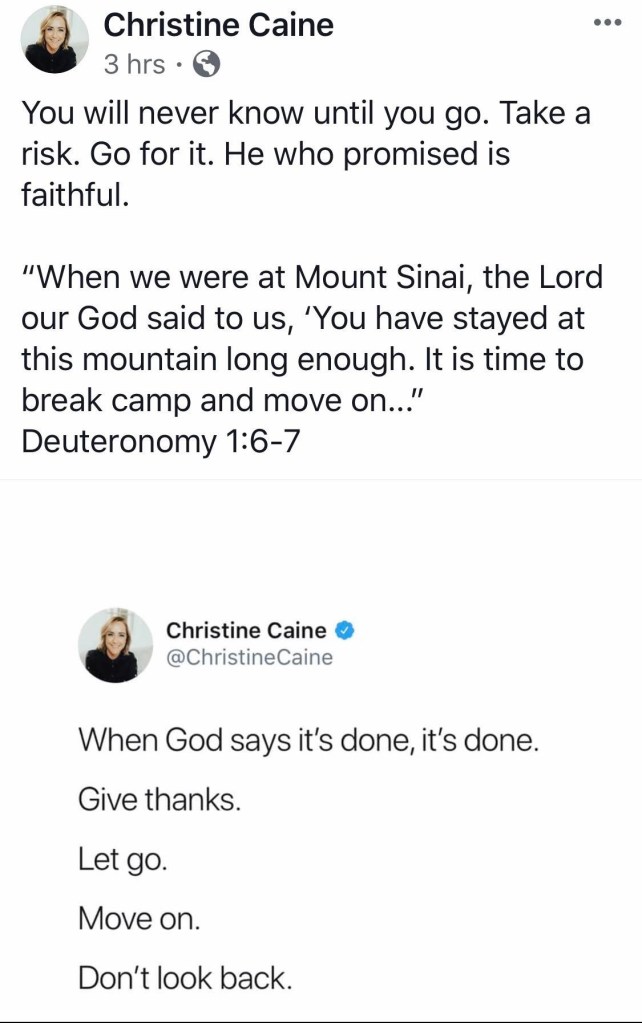Click the "Let go." line in tweet
The image size is (642, 1023).
click(122, 859)
